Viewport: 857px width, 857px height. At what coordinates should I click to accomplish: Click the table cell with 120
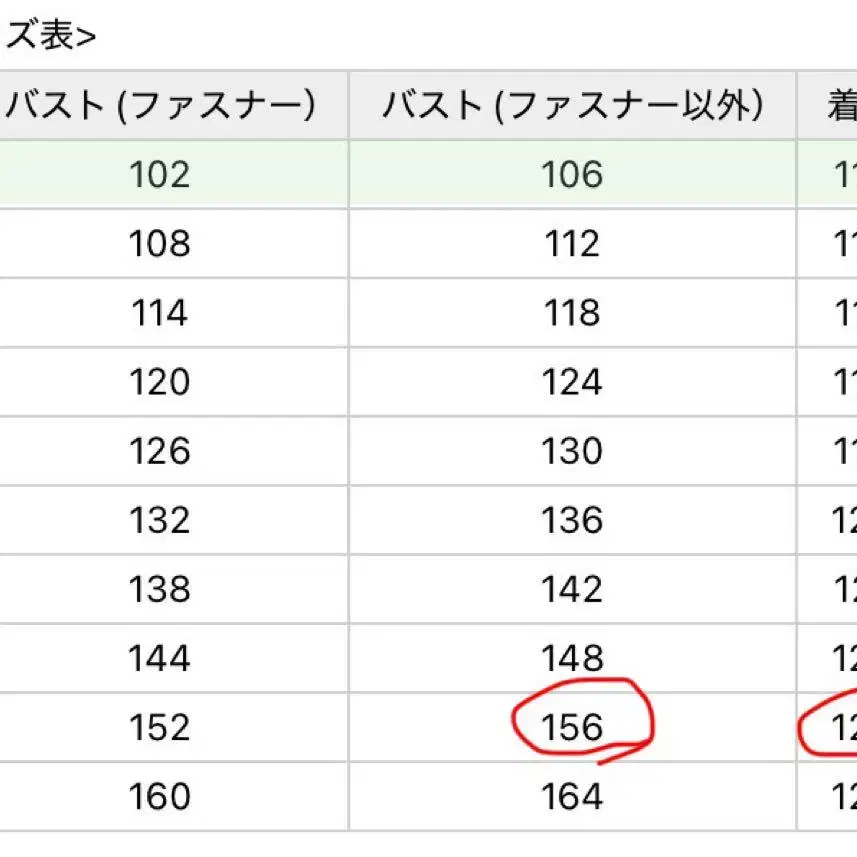tap(160, 382)
